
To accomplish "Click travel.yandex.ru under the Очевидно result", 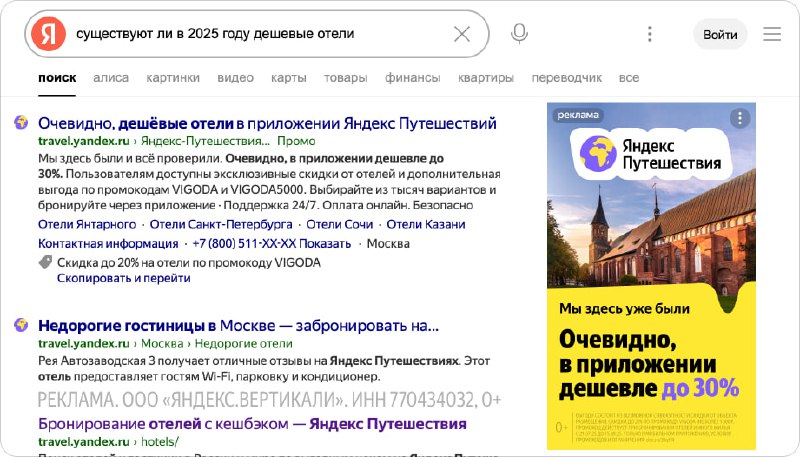I will pos(84,141).
